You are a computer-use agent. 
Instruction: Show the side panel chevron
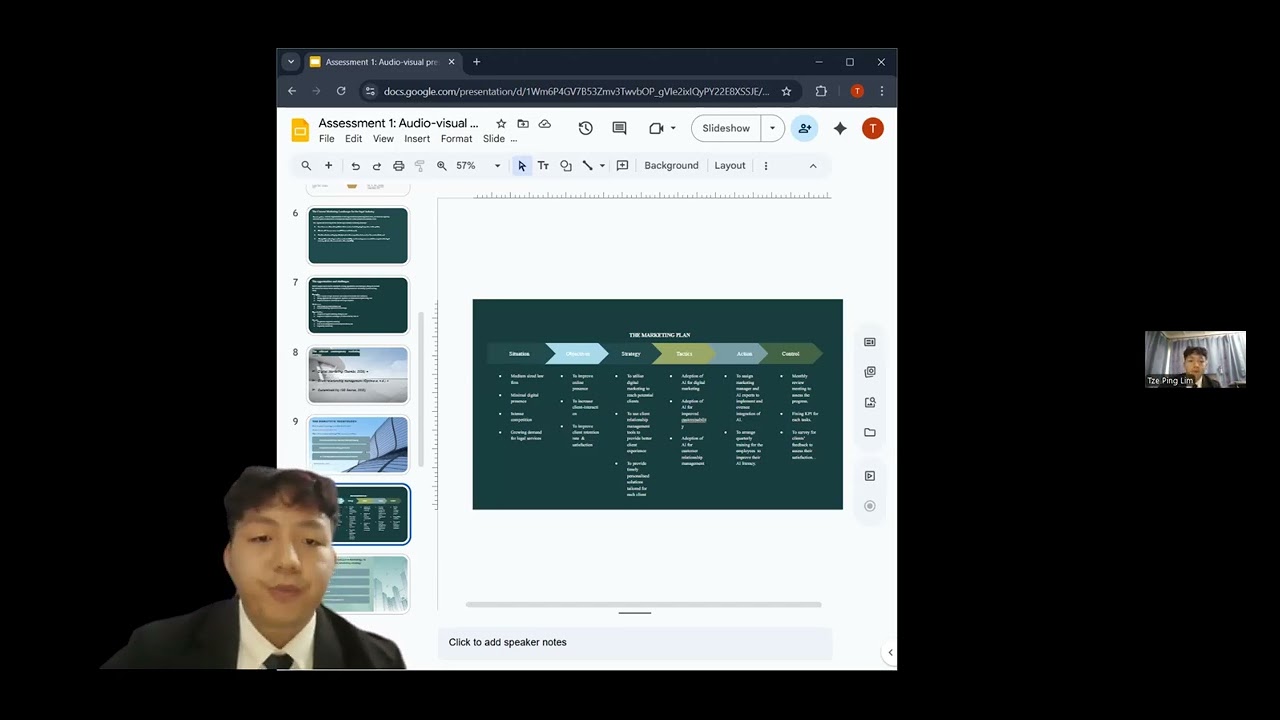890,653
